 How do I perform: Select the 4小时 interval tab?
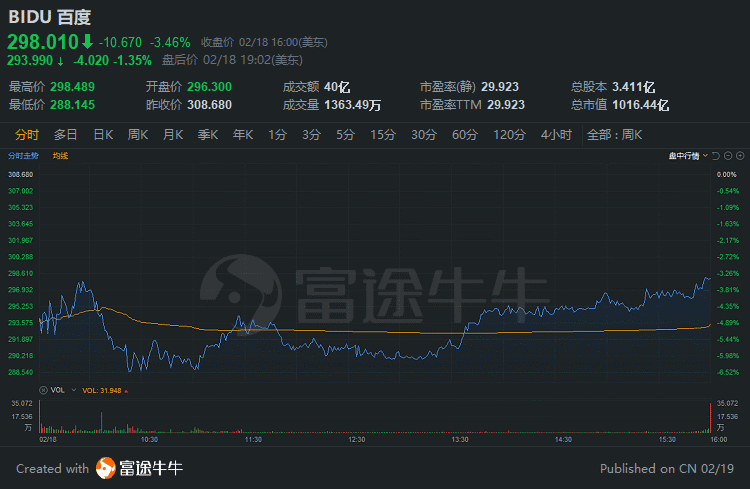(x=556, y=135)
